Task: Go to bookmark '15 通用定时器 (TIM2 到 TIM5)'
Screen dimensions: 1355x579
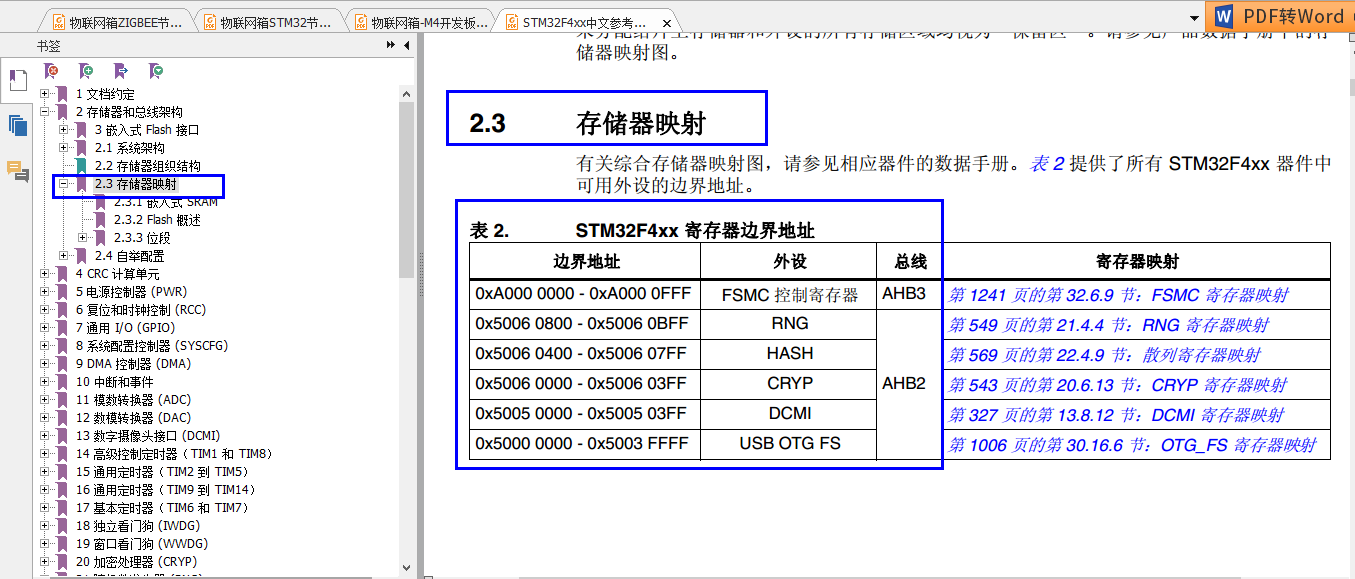Action: (x=164, y=471)
